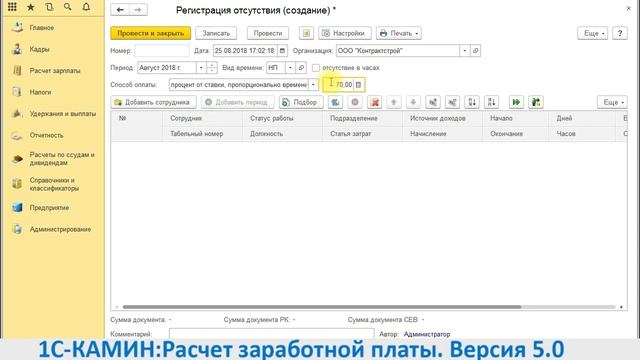
Task: Open Справочники и классификаторы section
Action: coord(54,184)
